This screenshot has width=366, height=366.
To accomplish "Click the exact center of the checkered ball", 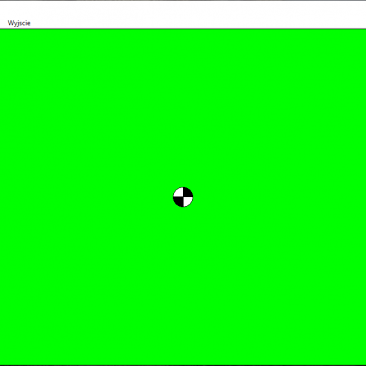I will (183, 197).
